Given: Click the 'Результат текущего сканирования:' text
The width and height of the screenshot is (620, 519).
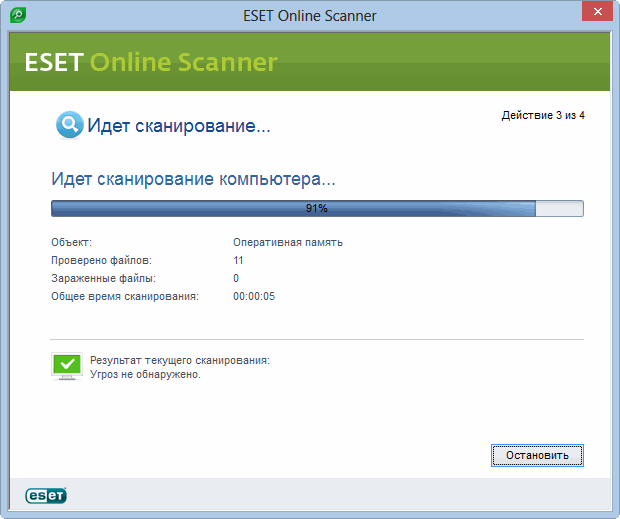Looking at the screenshot, I should click(x=180, y=360).
